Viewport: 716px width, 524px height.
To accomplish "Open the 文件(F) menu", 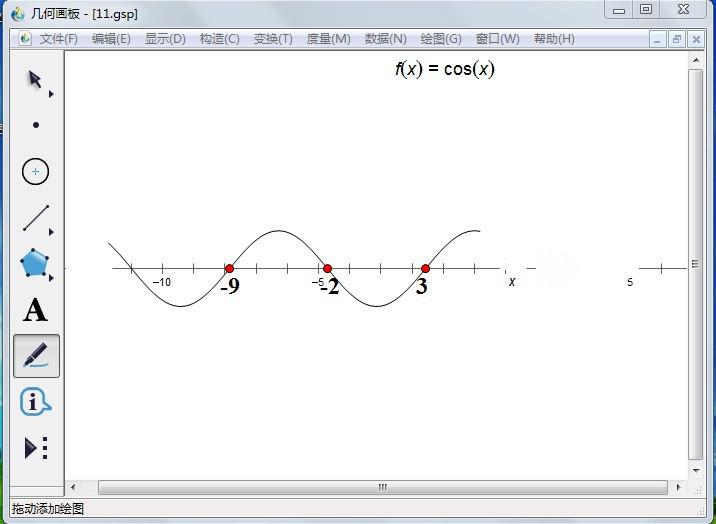I will [x=58, y=39].
